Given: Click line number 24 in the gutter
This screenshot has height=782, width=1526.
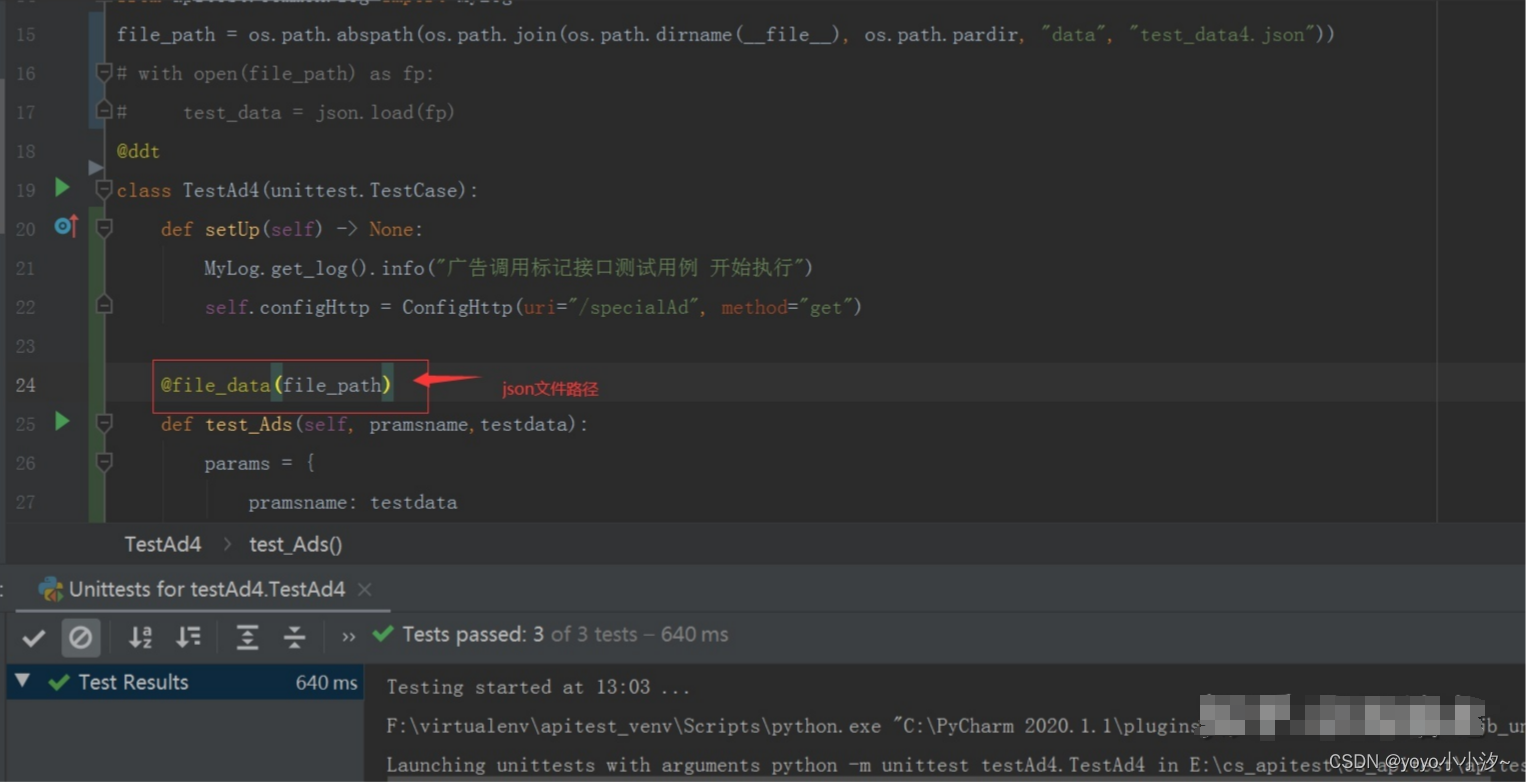Looking at the screenshot, I should pos(25,384).
